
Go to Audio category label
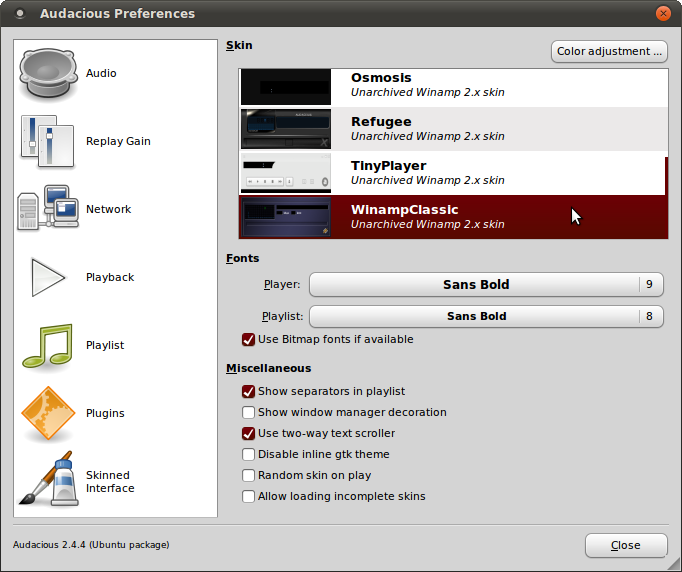click(x=101, y=73)
